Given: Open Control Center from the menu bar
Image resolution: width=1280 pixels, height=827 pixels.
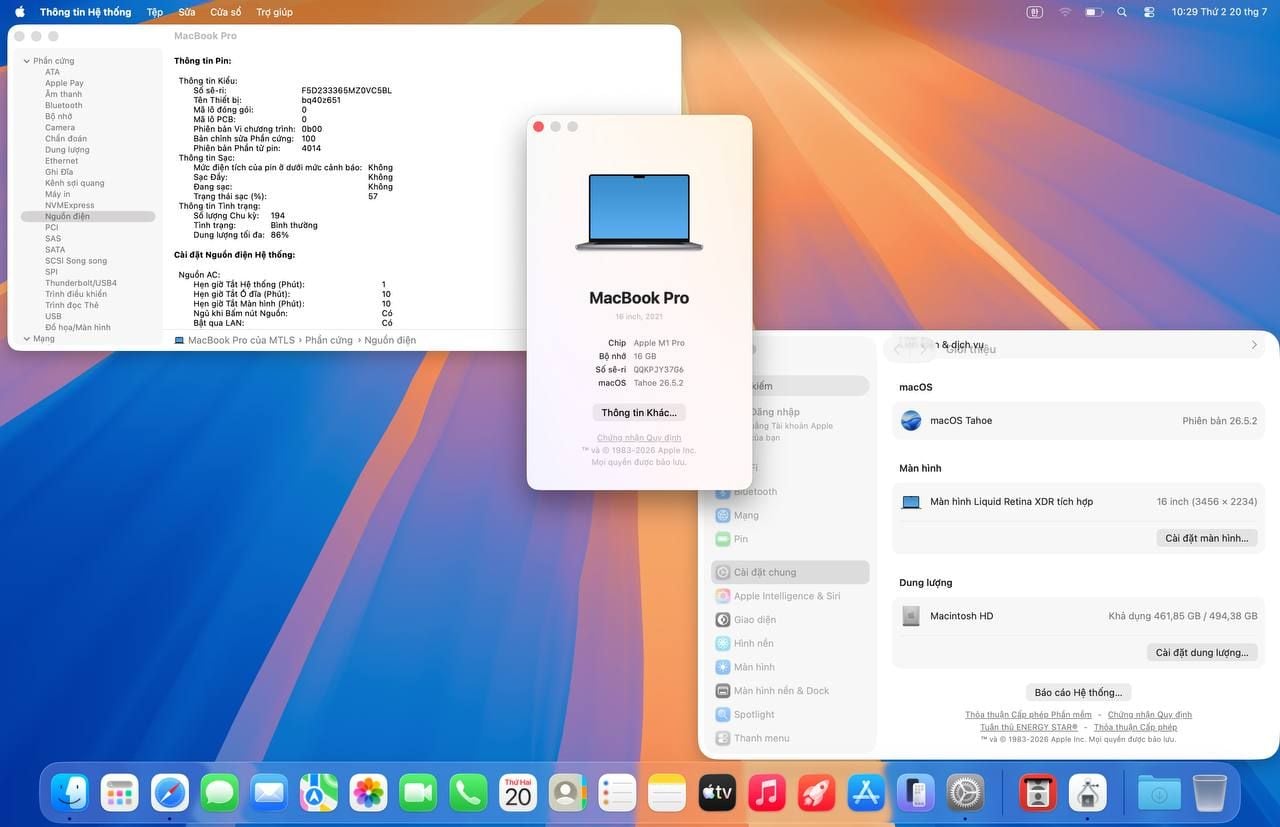Looking at the screenshot, I should pos(1149,12).
